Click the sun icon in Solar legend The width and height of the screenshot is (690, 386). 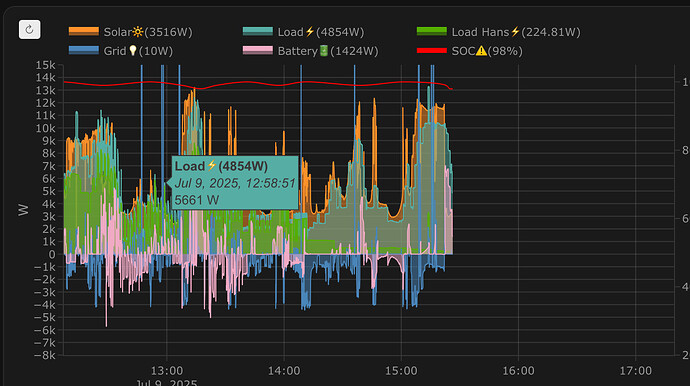pos(138,32)
